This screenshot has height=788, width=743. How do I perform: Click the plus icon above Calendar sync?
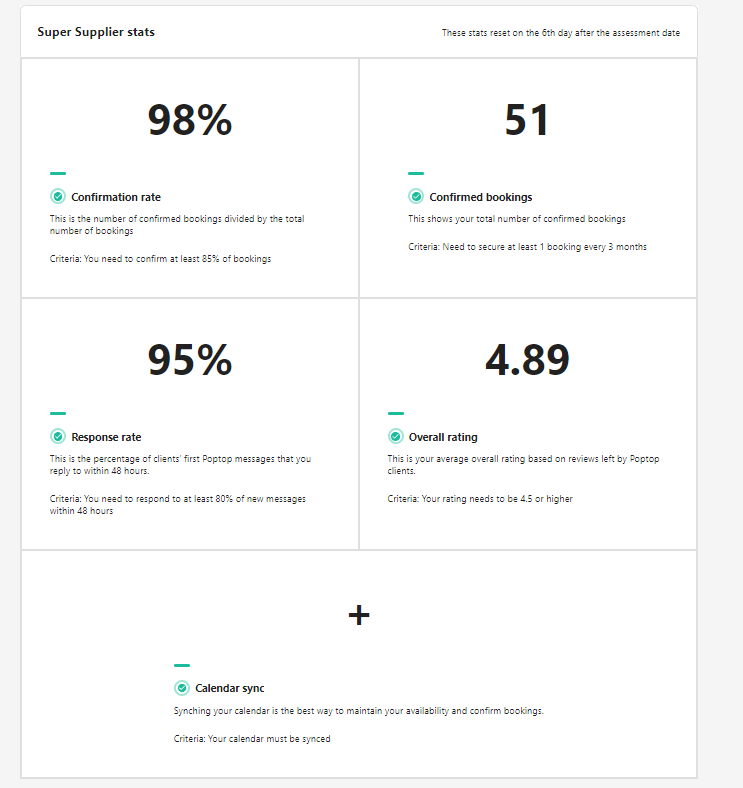tap(359, 615)
